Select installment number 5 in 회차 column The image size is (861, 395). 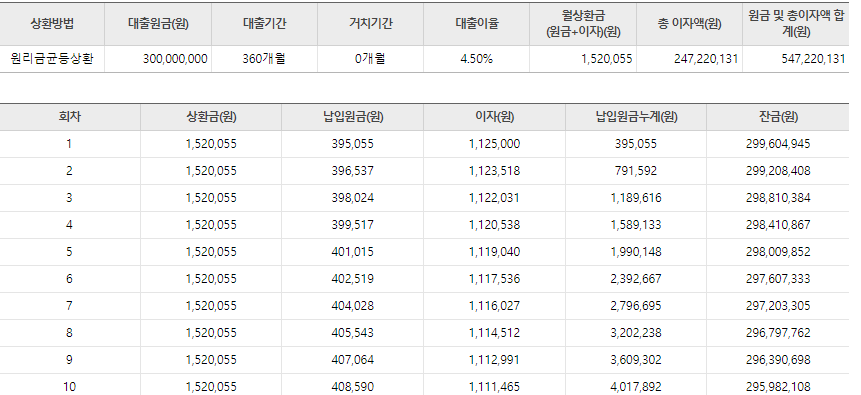69,252
